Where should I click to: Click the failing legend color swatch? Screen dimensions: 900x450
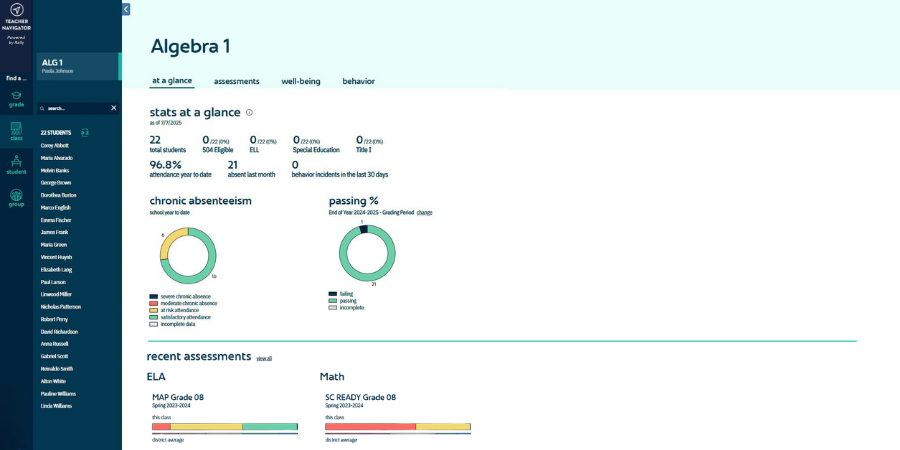(332, 294)
